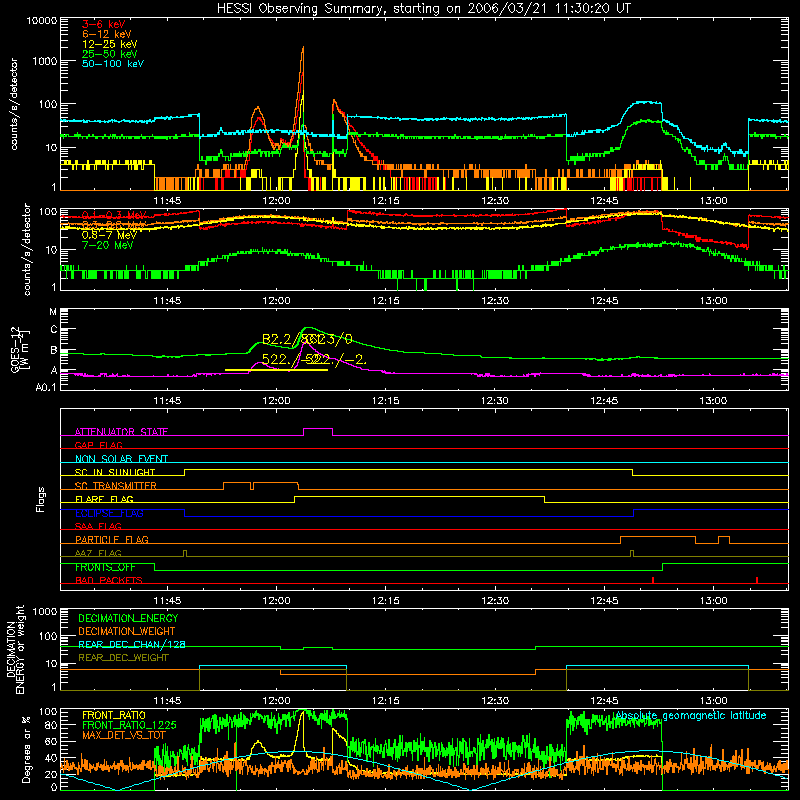
Task: Click the ATTENUATOR_STATE flag label
Action: pos(121,432)
